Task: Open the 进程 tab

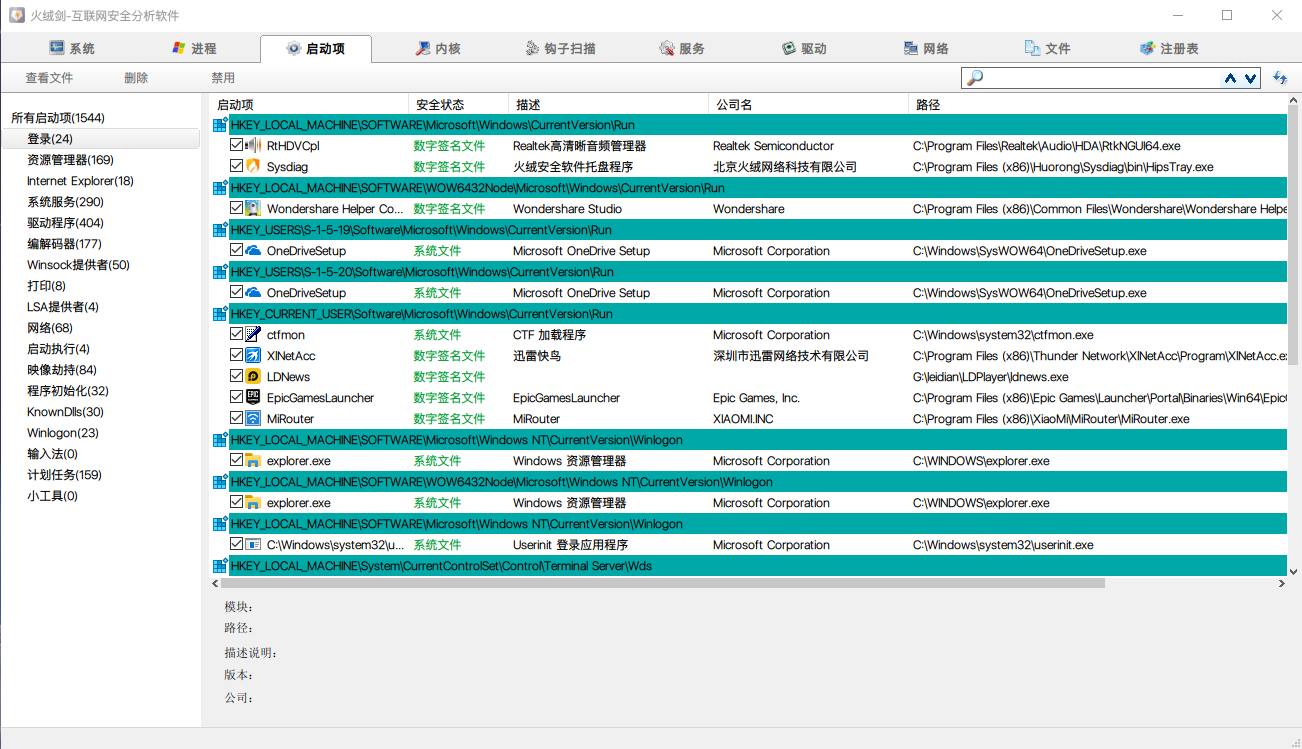Action: coord(194,48)
